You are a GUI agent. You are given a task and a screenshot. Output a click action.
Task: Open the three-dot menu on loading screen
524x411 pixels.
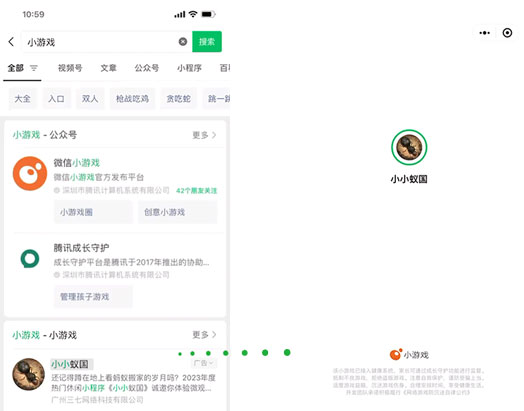point(485,33)
